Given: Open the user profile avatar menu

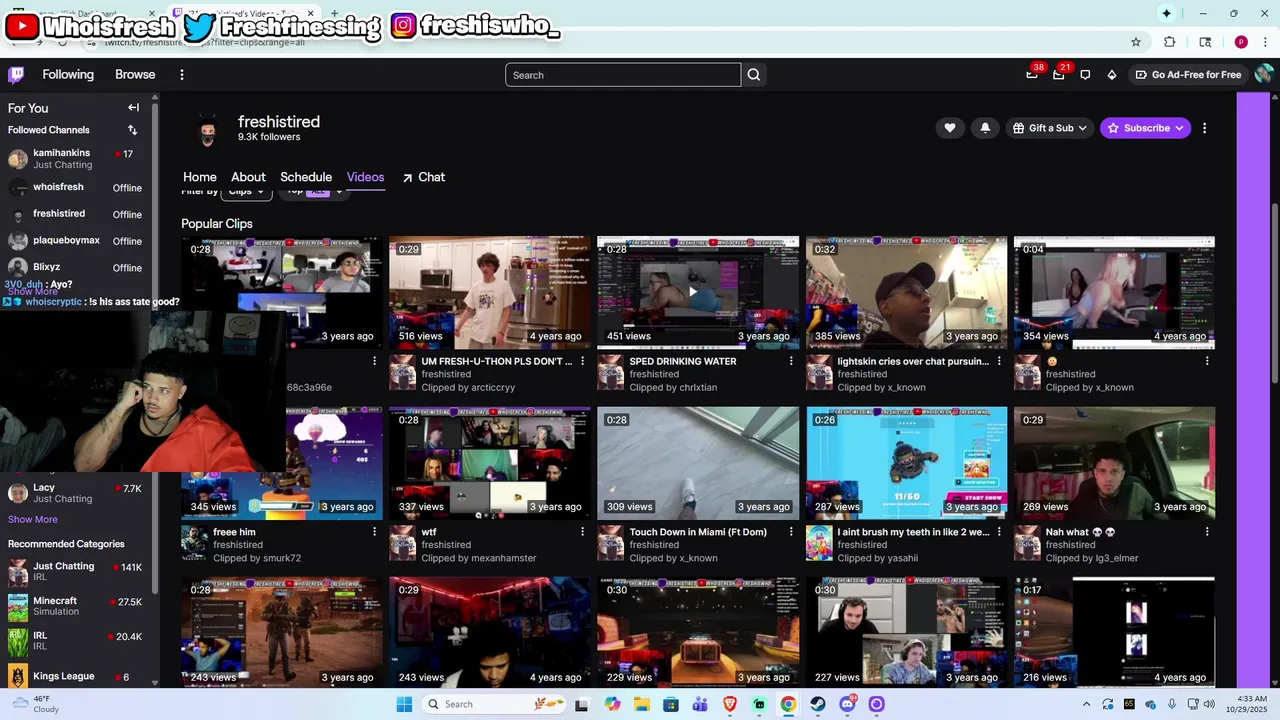Looking at the screenshot, I should tap(1264, 74).
